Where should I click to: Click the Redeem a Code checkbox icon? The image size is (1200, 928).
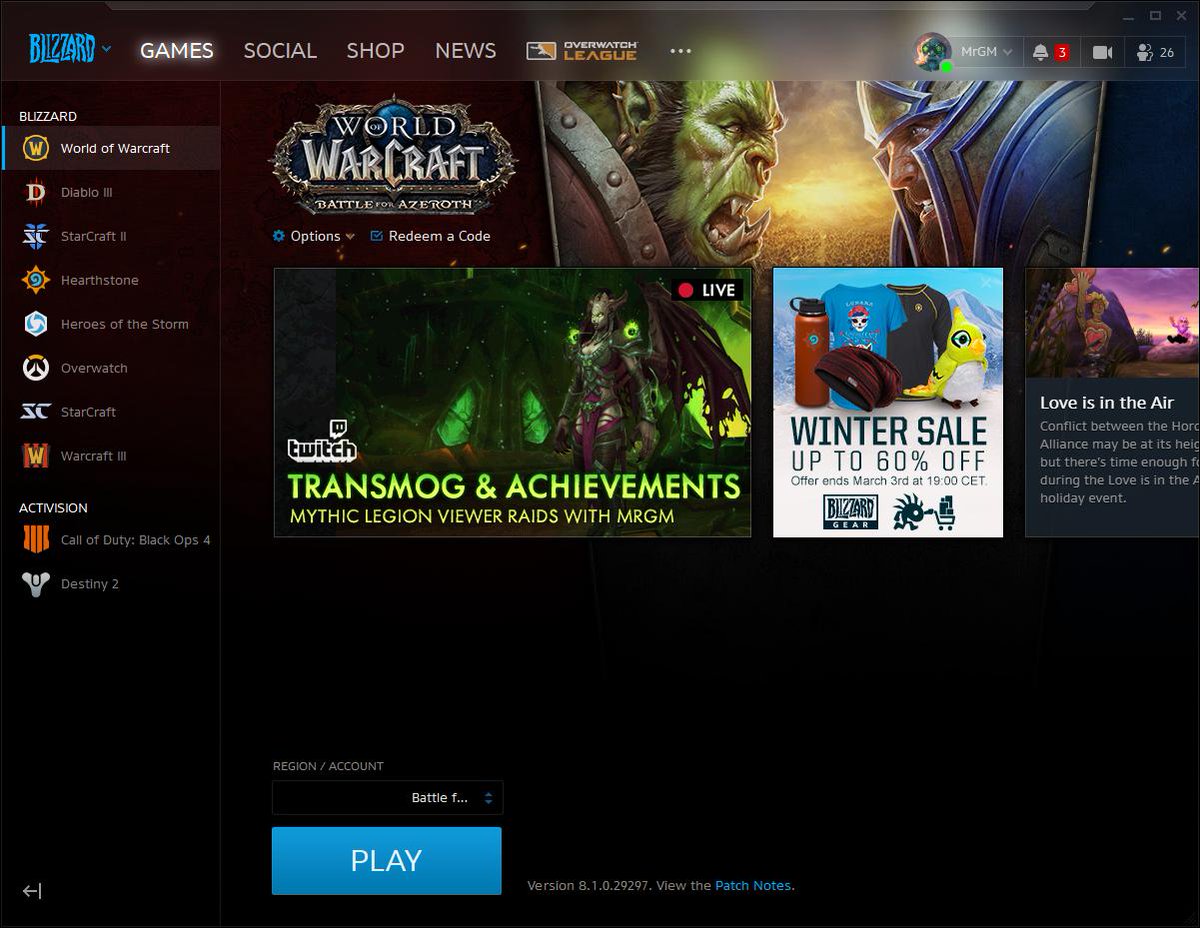(377, 236)
